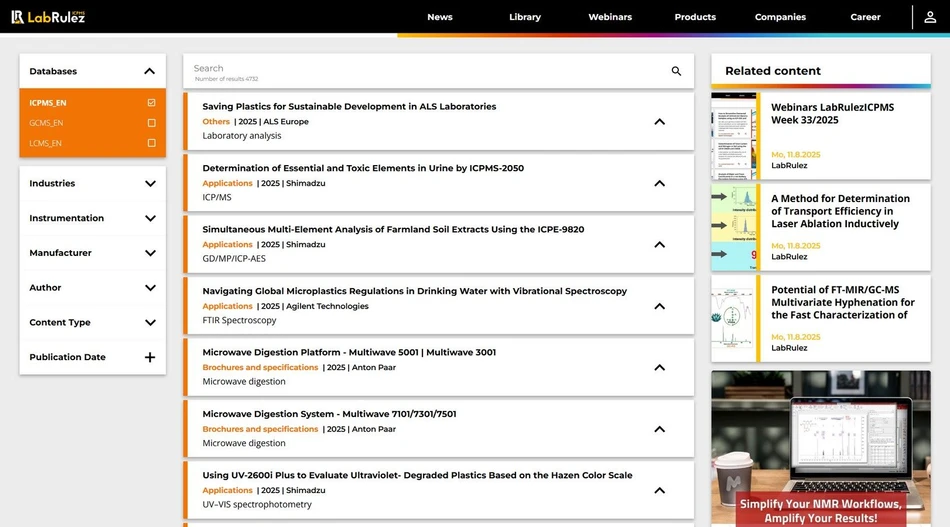Open Webinars LabRulezICPMS Week 33/2025 link
This screenshot has width=950, height=527.
(832, 113)
